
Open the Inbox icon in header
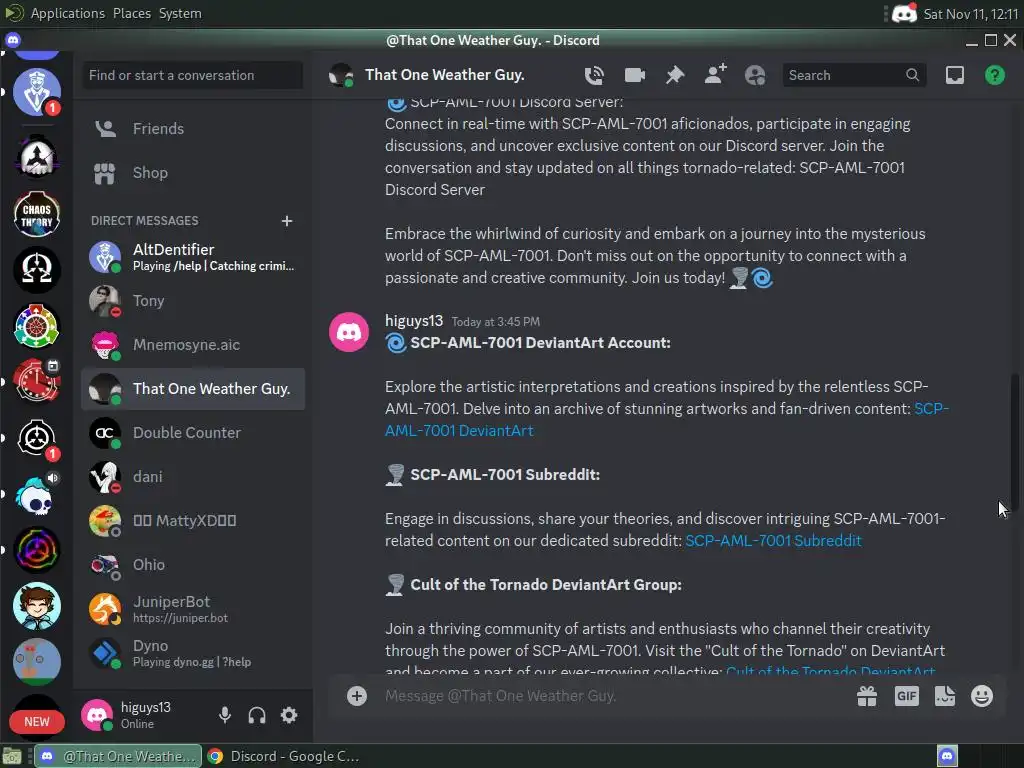pos(955,76)
